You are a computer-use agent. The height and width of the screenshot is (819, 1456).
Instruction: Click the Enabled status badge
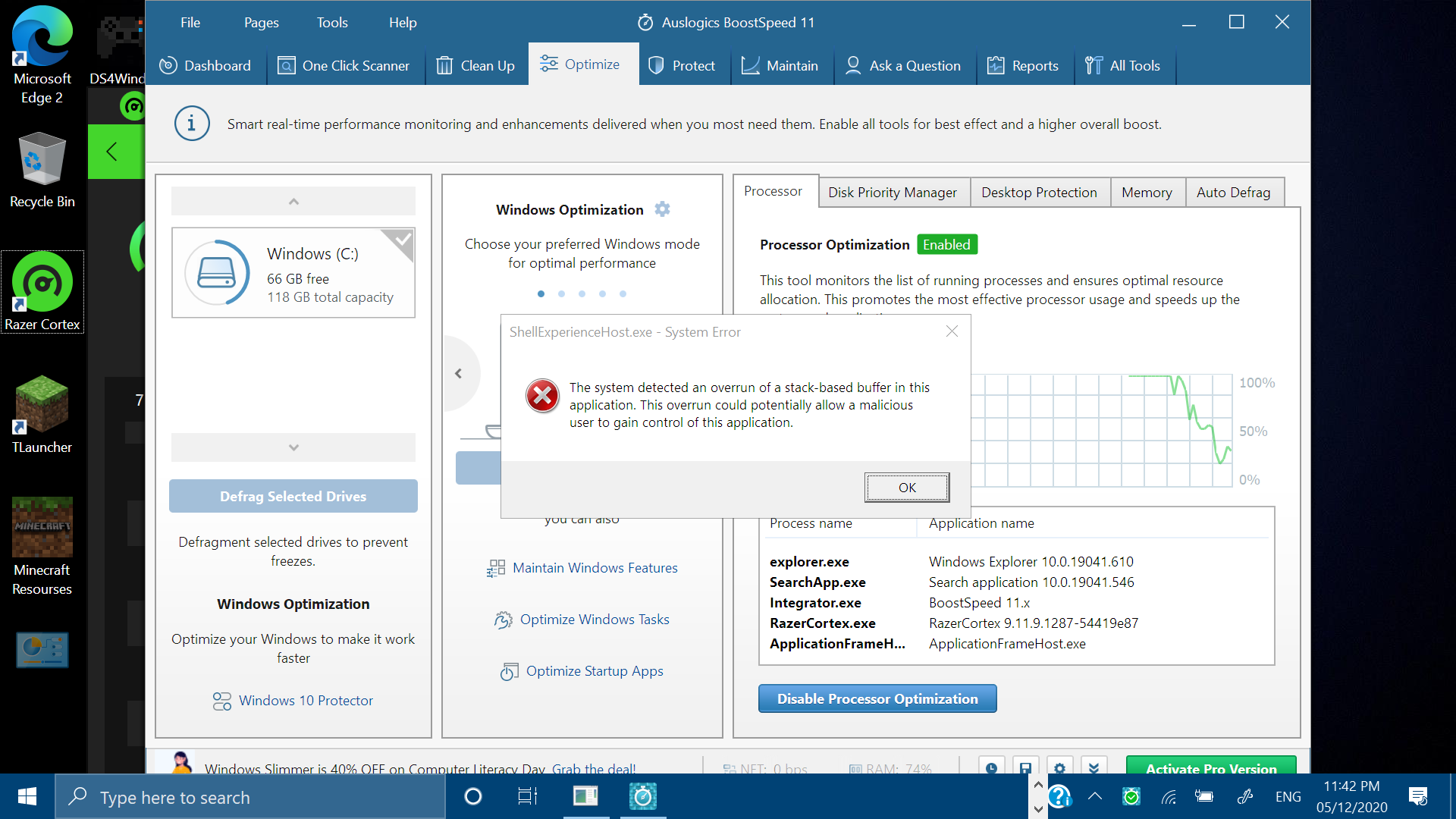click(946, 244)
